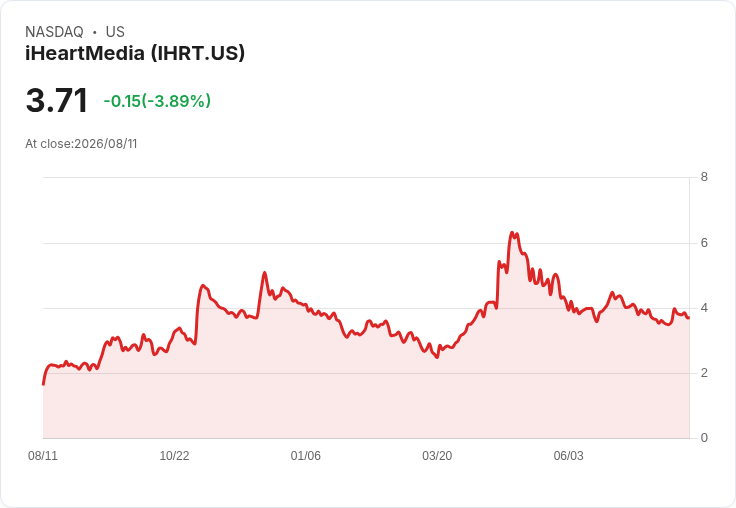Click the highest peak of the price line
The width and height of the screenshot is (736, 508).
click(x=512, y=232)
